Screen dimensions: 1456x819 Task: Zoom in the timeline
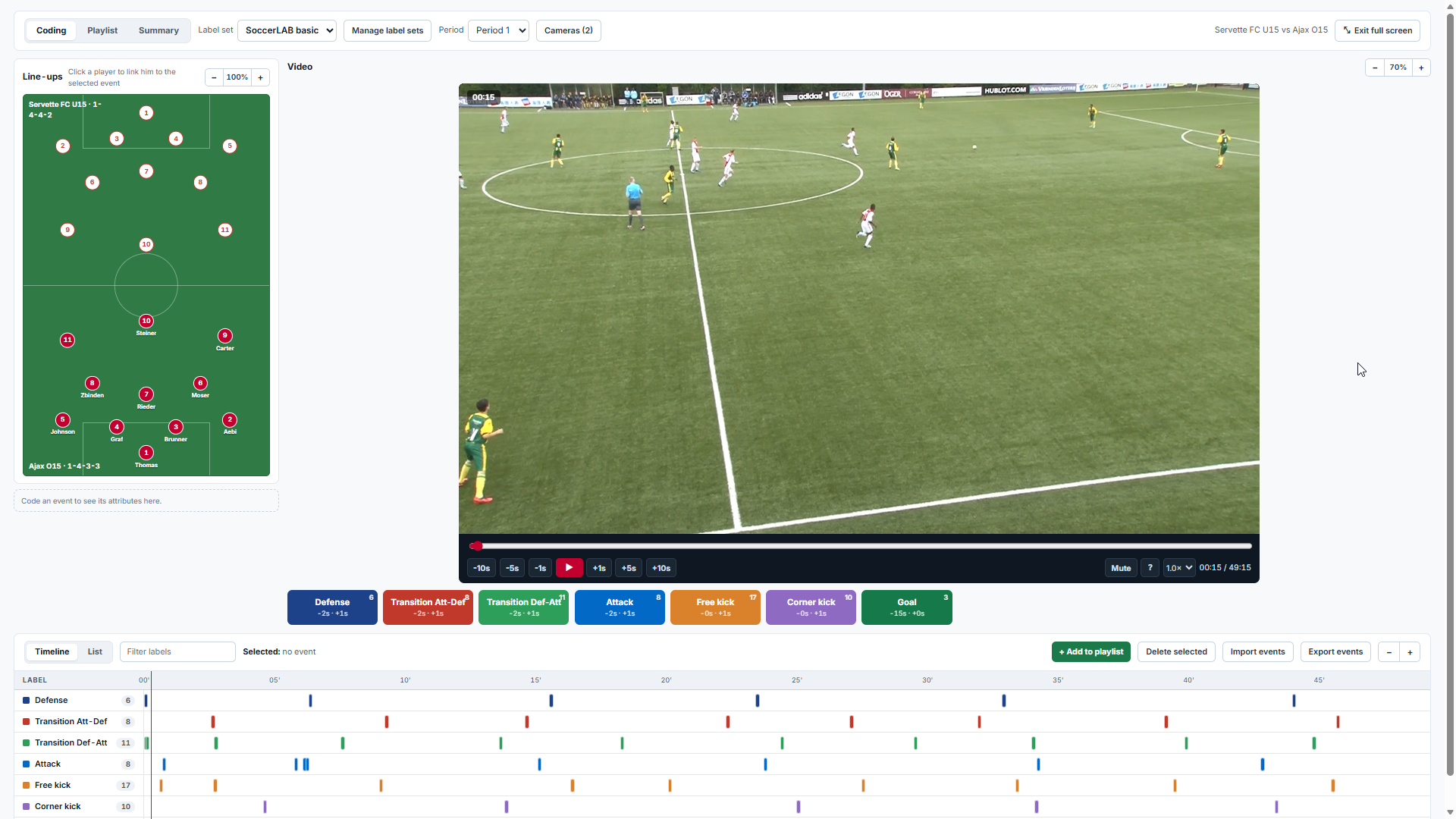[x=1410, y=652]
